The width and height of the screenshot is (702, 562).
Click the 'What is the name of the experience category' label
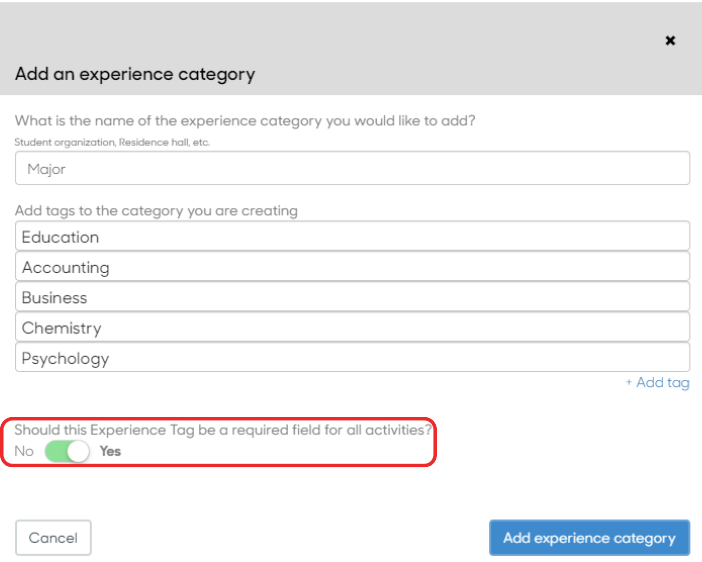point(245,121)
